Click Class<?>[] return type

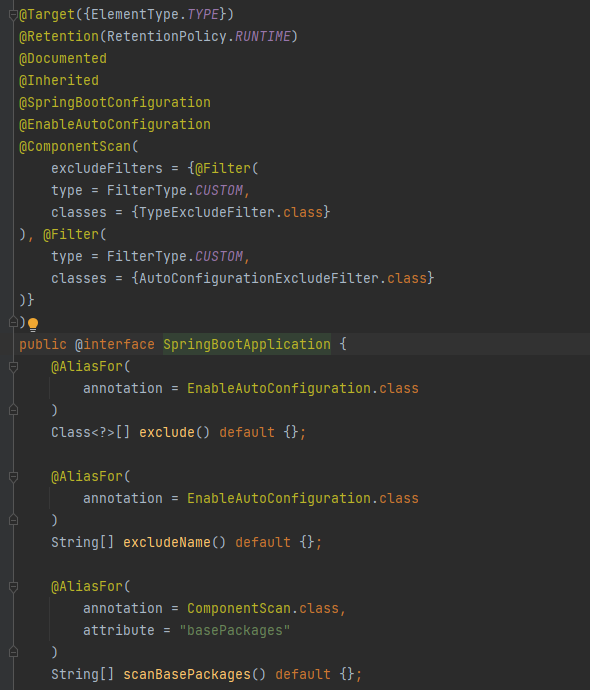click(x=91, y=433)
